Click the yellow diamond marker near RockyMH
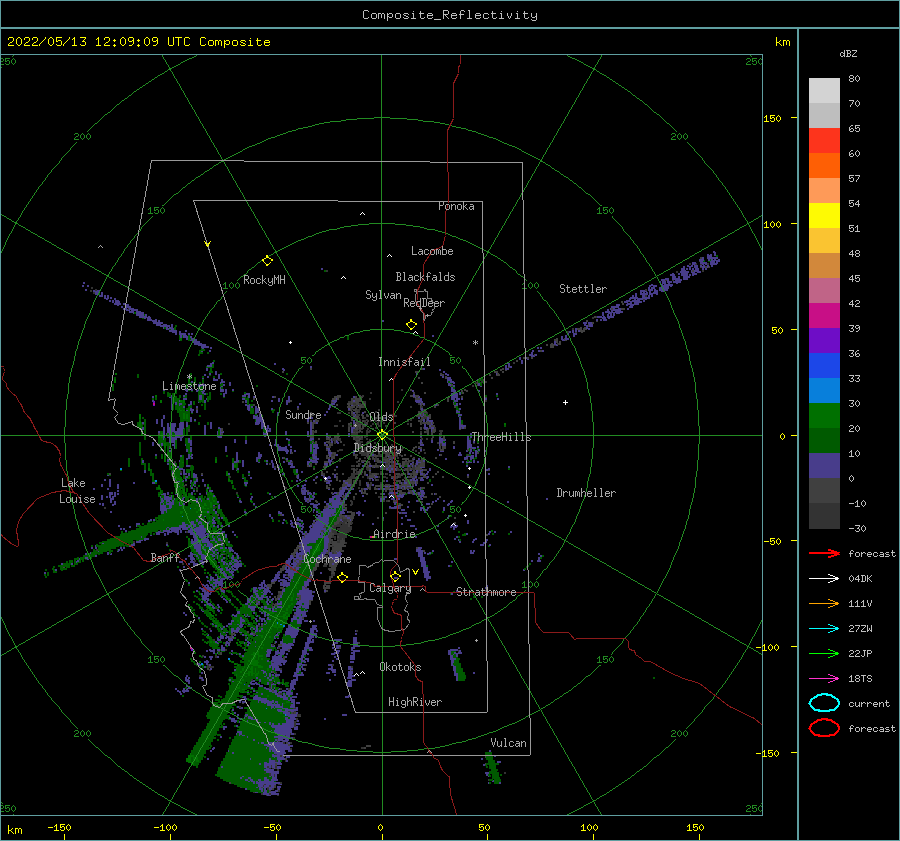The image size is (900, 841). (x=267, y=261)
